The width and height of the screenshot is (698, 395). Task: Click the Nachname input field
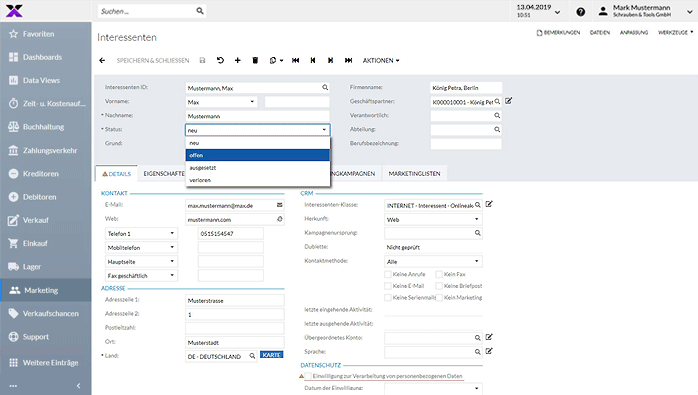(258, 116)
